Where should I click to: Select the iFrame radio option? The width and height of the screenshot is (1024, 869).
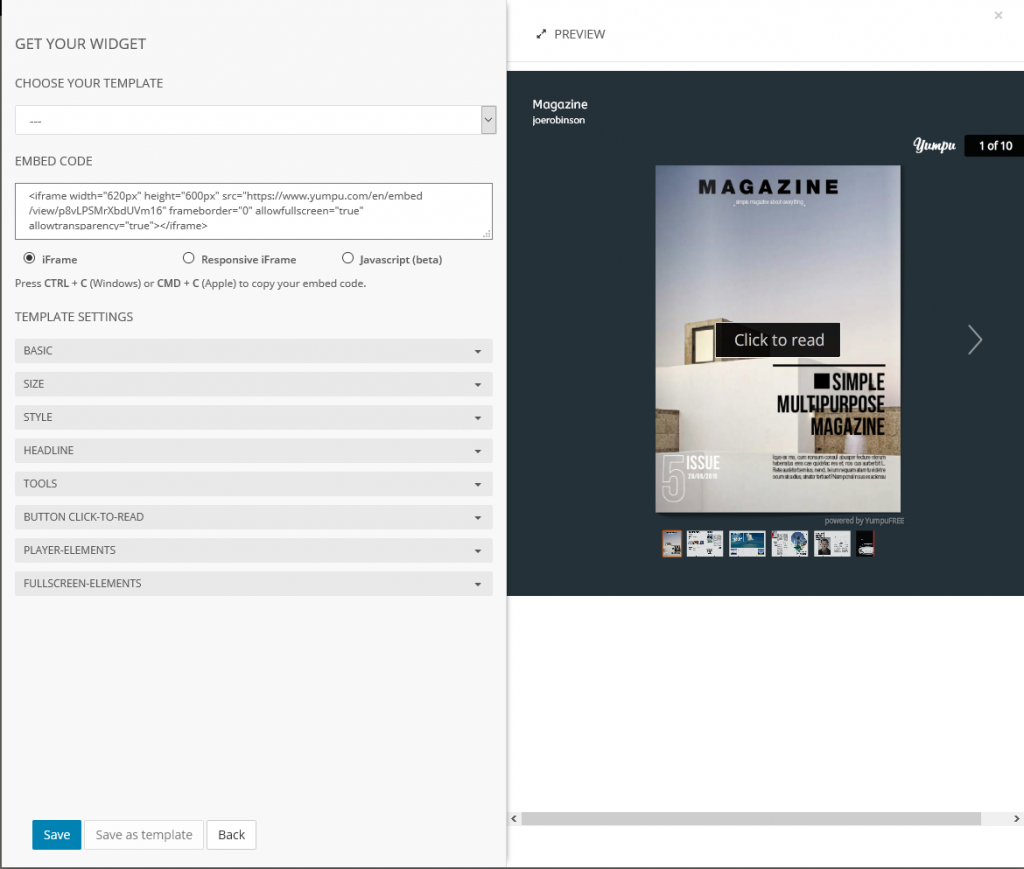click(29, 259)
